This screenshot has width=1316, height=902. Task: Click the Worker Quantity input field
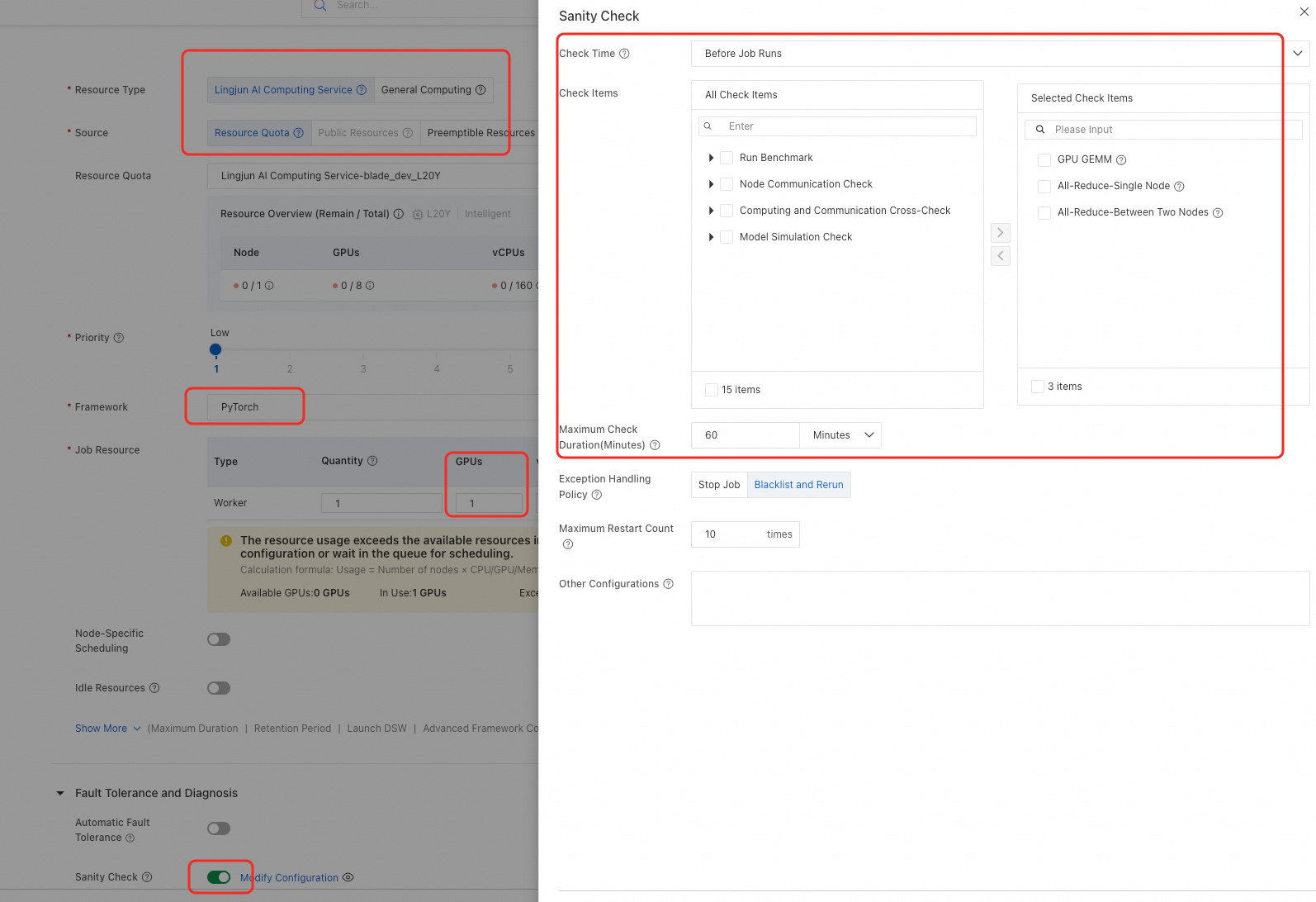(381, 503)
